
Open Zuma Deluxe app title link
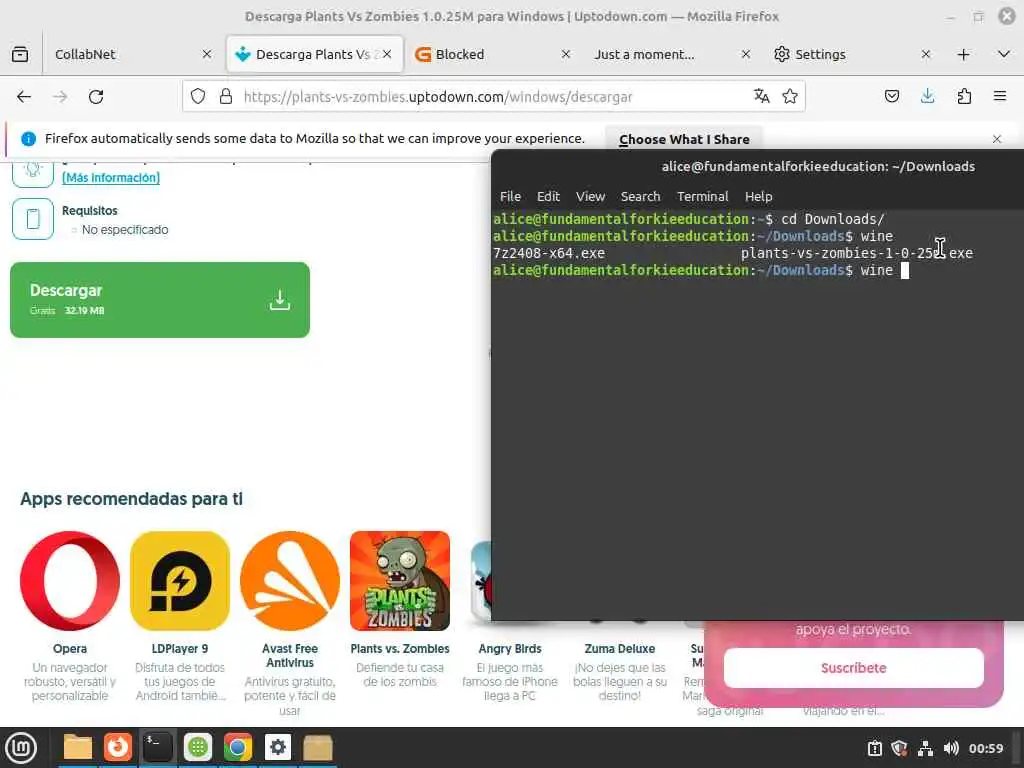[x=620, y=648]
